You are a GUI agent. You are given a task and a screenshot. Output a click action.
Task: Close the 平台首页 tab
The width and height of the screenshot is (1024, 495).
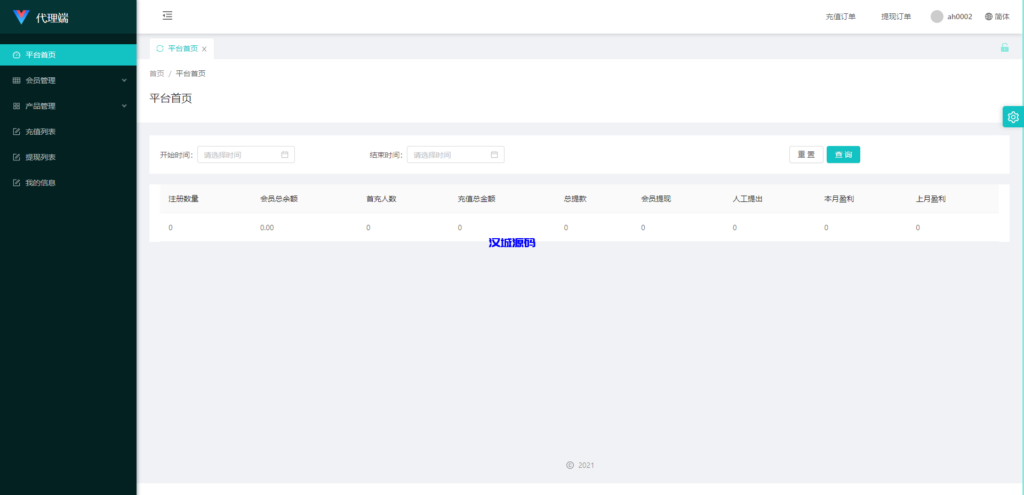point(204,49)
